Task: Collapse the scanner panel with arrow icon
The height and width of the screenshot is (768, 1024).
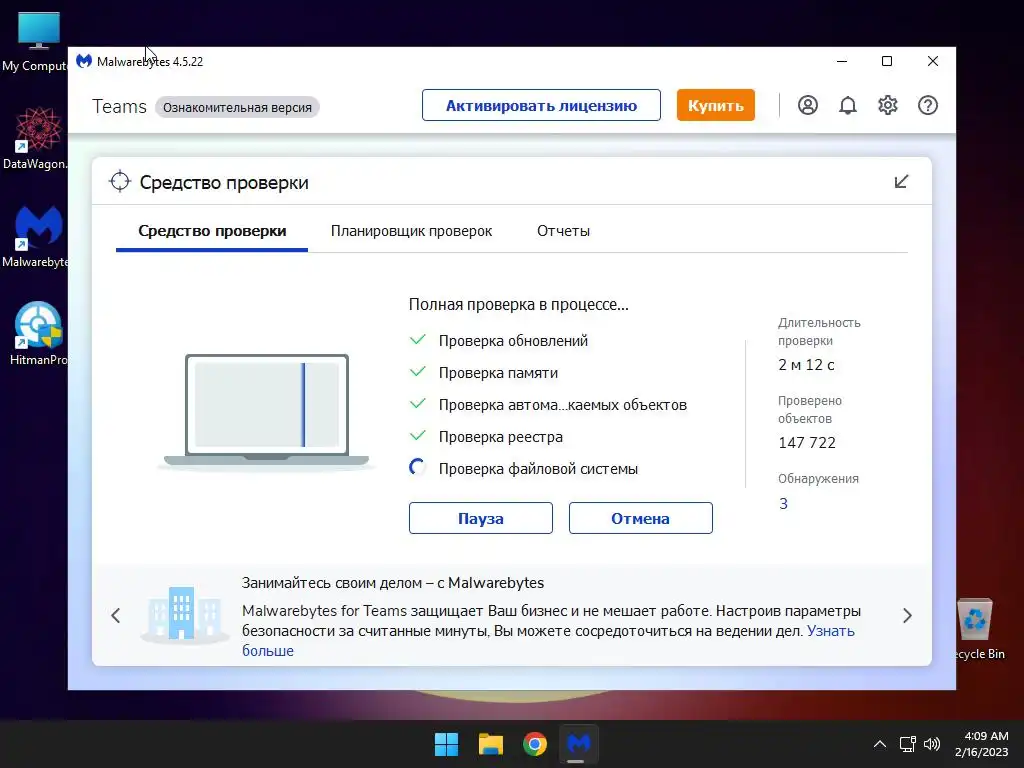Action: click(x=901, y=182)
